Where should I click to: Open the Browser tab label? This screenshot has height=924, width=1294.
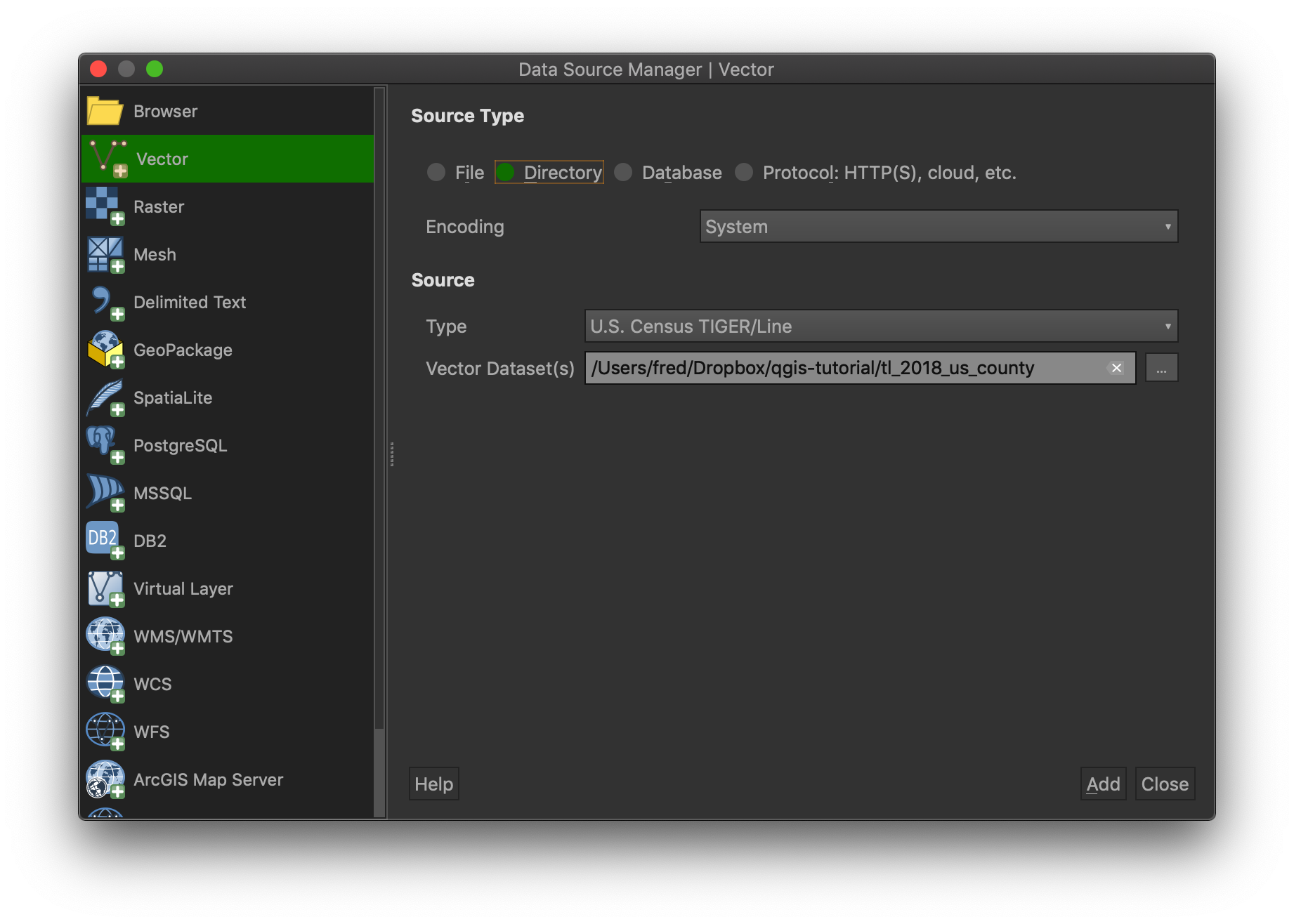point(166,111)
